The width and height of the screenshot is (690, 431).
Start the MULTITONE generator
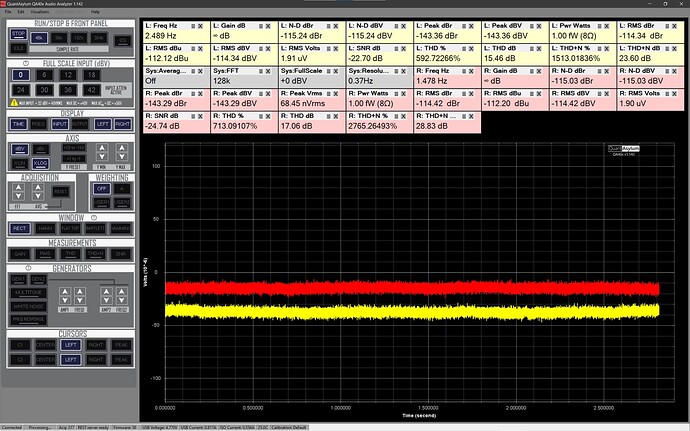click(29, 293)
